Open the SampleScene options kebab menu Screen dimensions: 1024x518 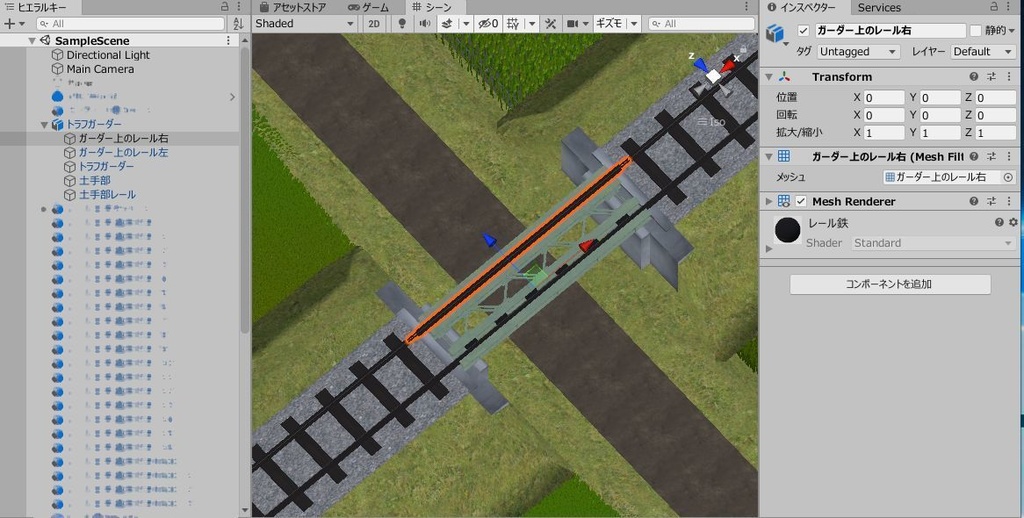(x=228, y=40)
